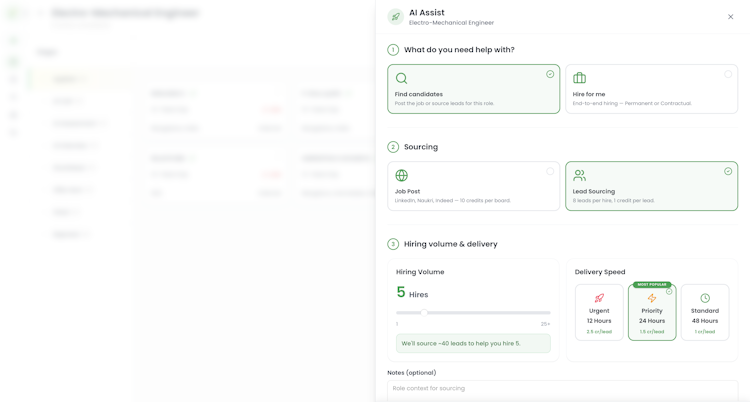Click the magnifier icon in Find candidates
The height and width of the screenshot is (402, 750).
pos(401,78)
